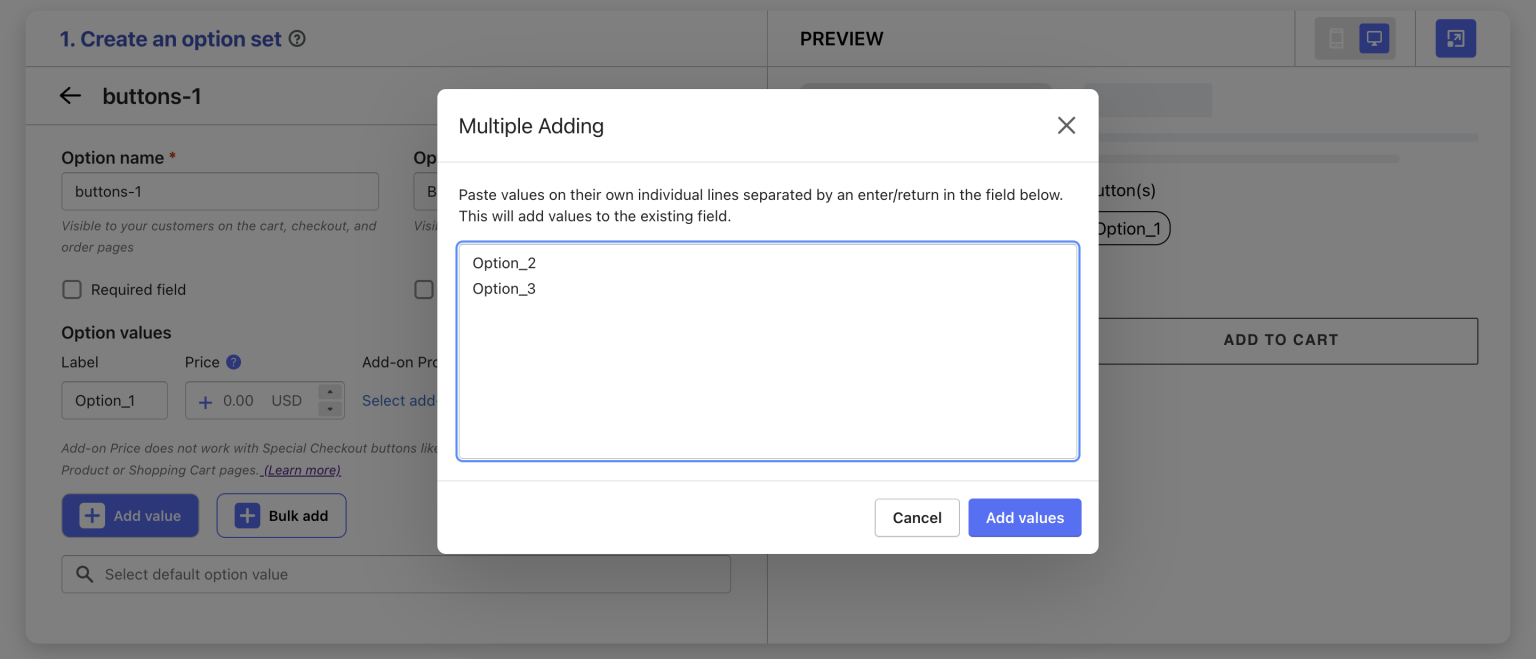The image size is (1536, 659).
Task: Click the help icon beside Create an option set
Action: tap(295, 37)
